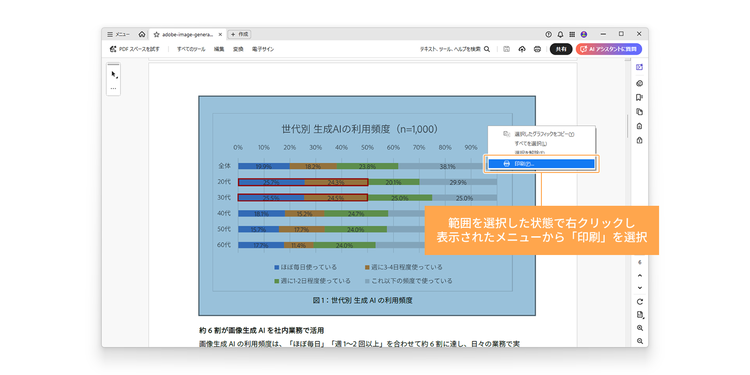Screen dimensions: 750x375
Task: Click the 作成 create button
Action: point(240,34)
